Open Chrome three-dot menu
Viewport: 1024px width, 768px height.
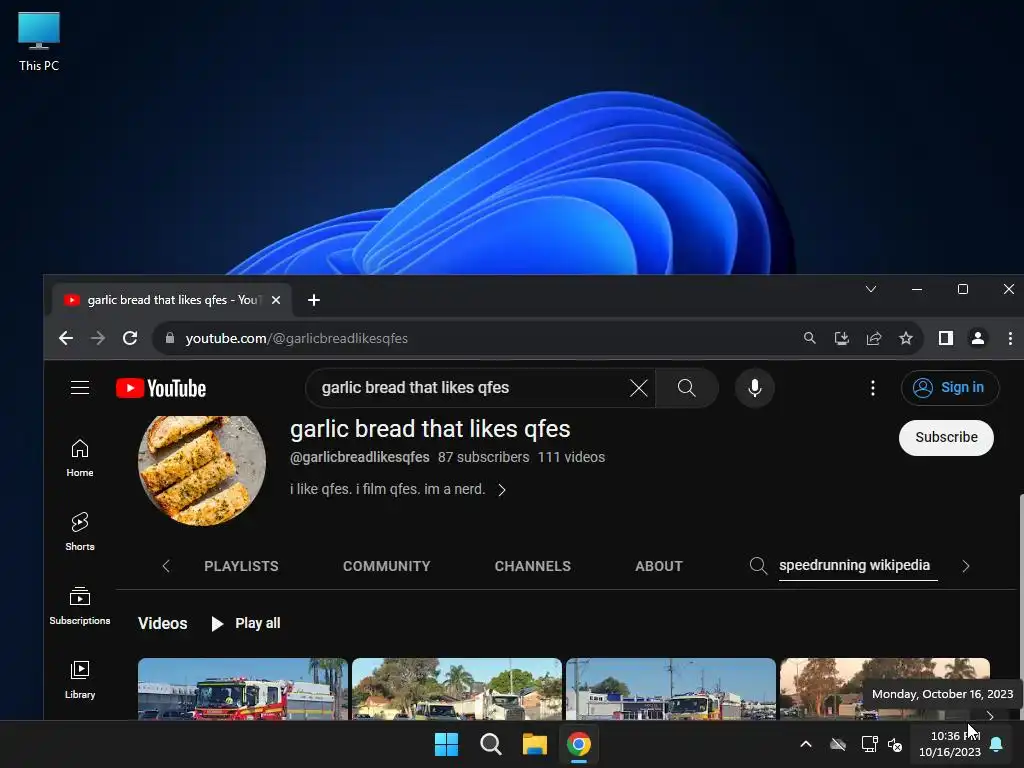click(x=1010, y=338)
